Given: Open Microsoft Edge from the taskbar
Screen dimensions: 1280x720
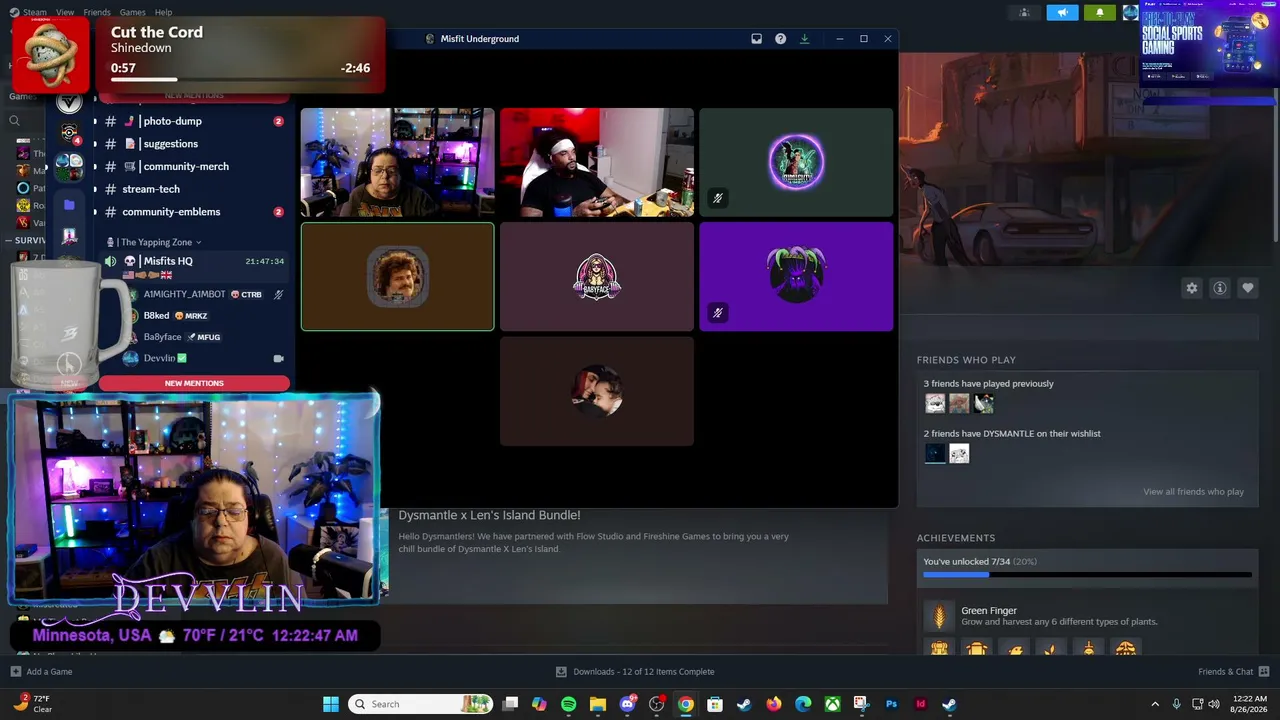Looking at the screenshot, I should [x=803, y=704].
